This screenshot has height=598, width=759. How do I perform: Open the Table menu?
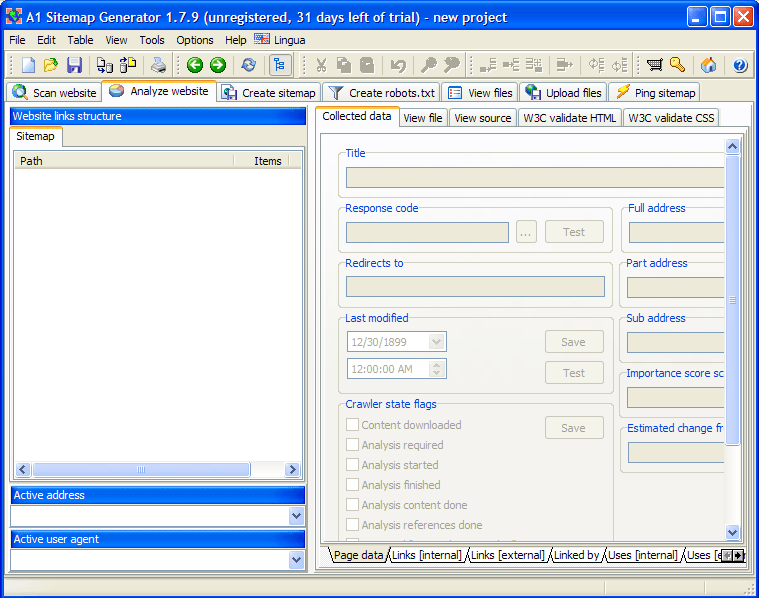click(80, 40)
